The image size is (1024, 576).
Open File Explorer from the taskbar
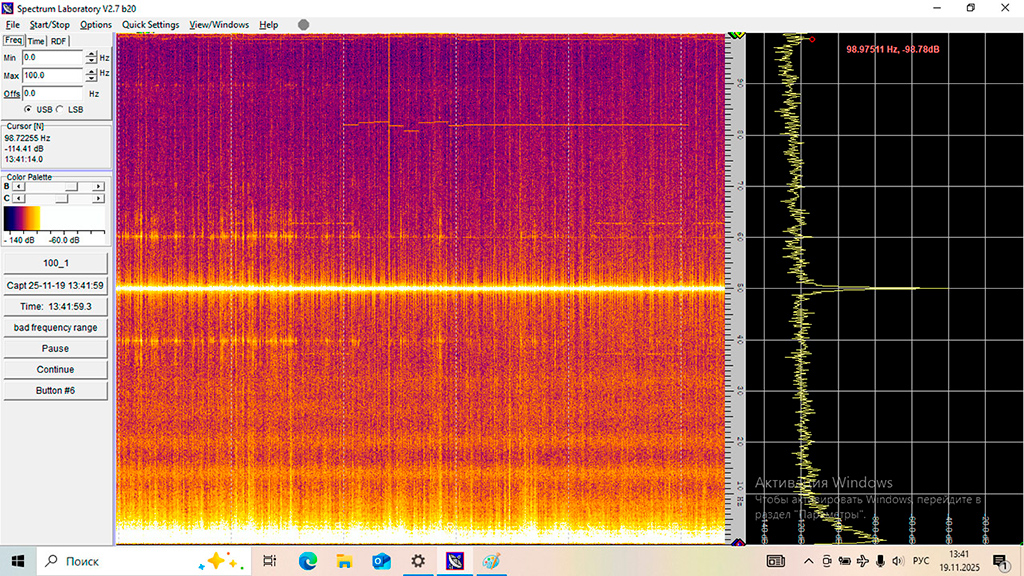[x=345, y=561]
